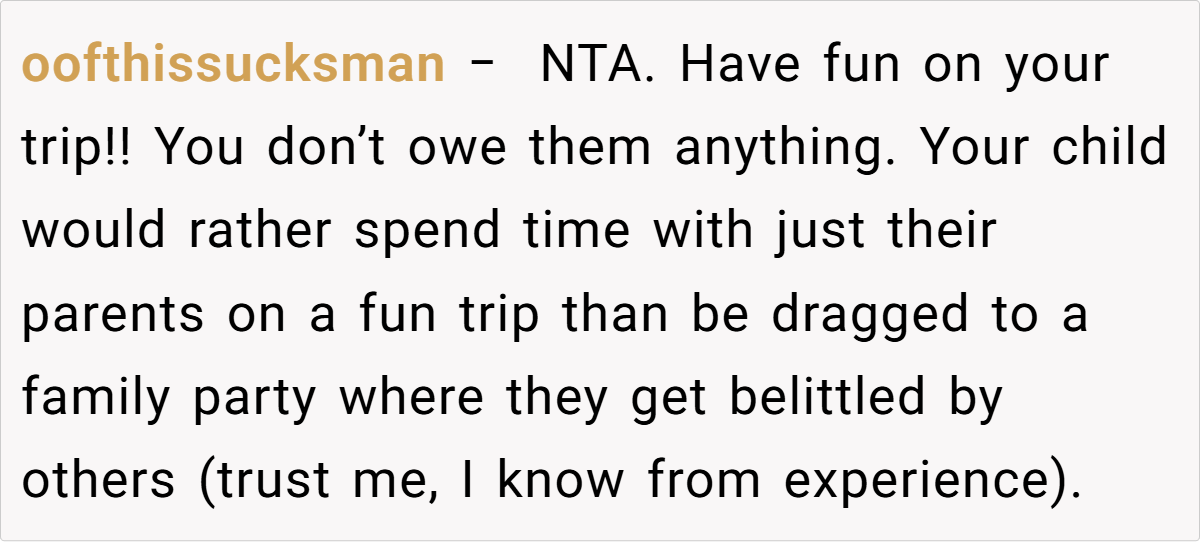Click the words 'with just their'
This screenshot has height=542, width=1200.
pos(825,232)
